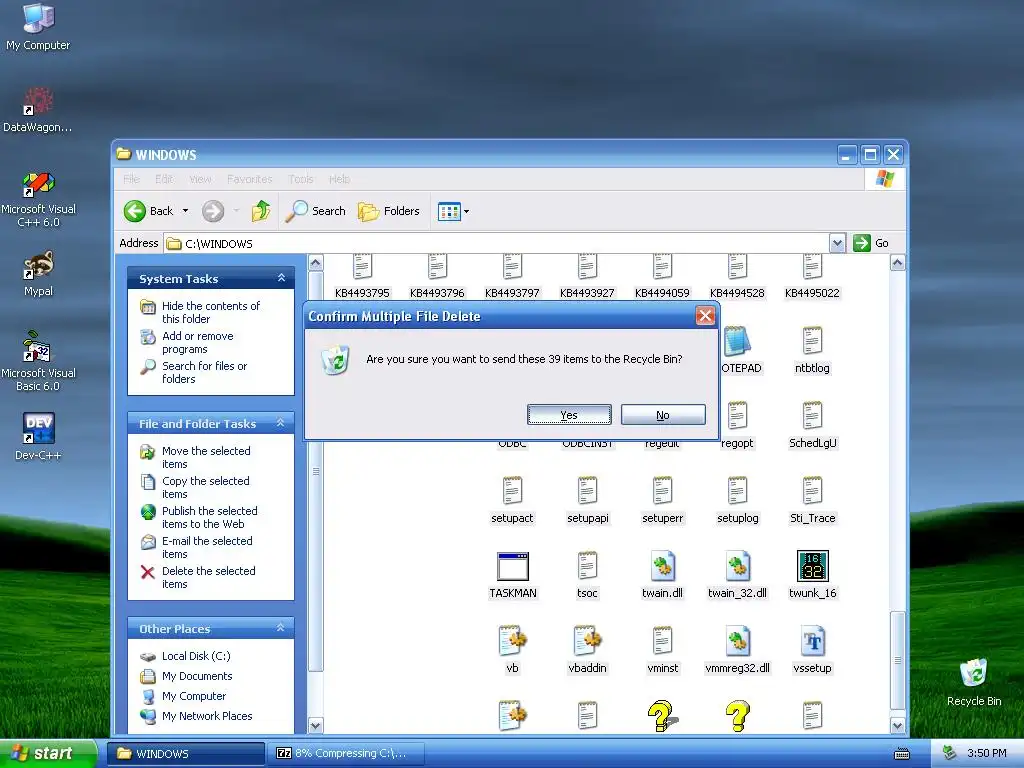Open the Back history dropdown arrow
The width and height of the screenshot is (1024, 768).
point(185,211)
